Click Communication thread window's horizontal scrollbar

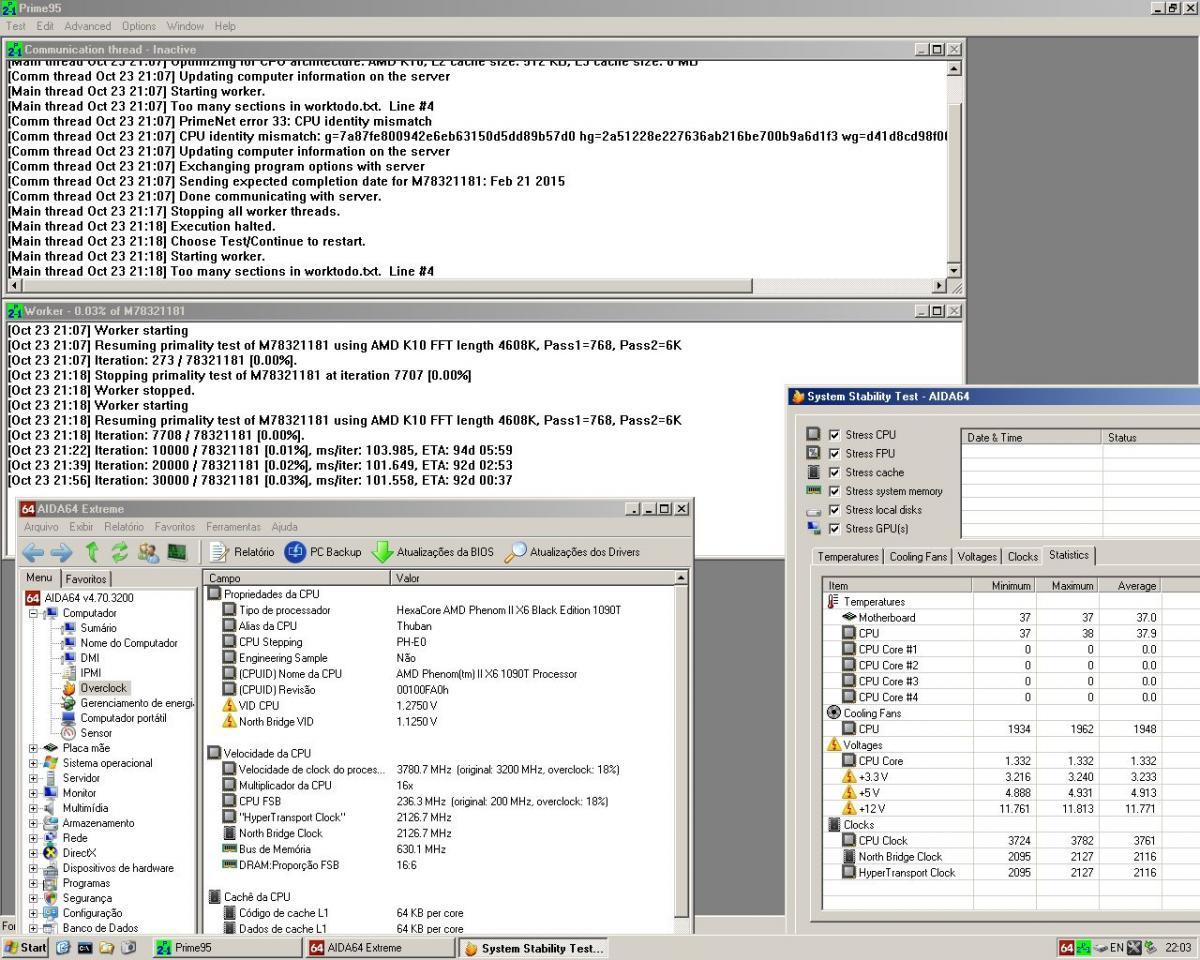click(x=476, y=286)
